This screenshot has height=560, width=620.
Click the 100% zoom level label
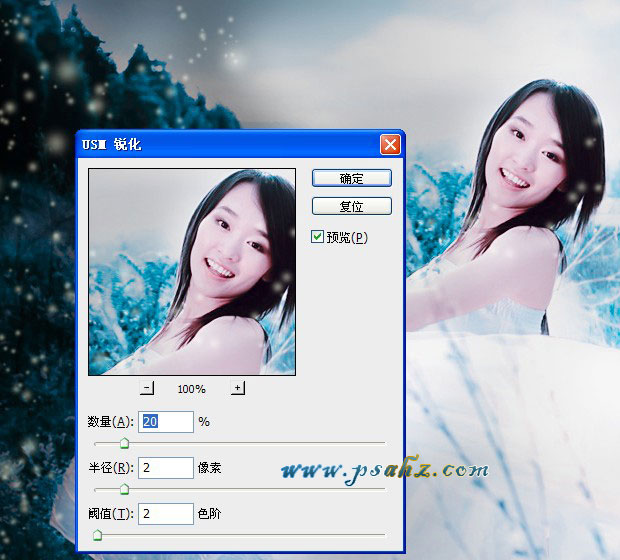coord(192,389)
